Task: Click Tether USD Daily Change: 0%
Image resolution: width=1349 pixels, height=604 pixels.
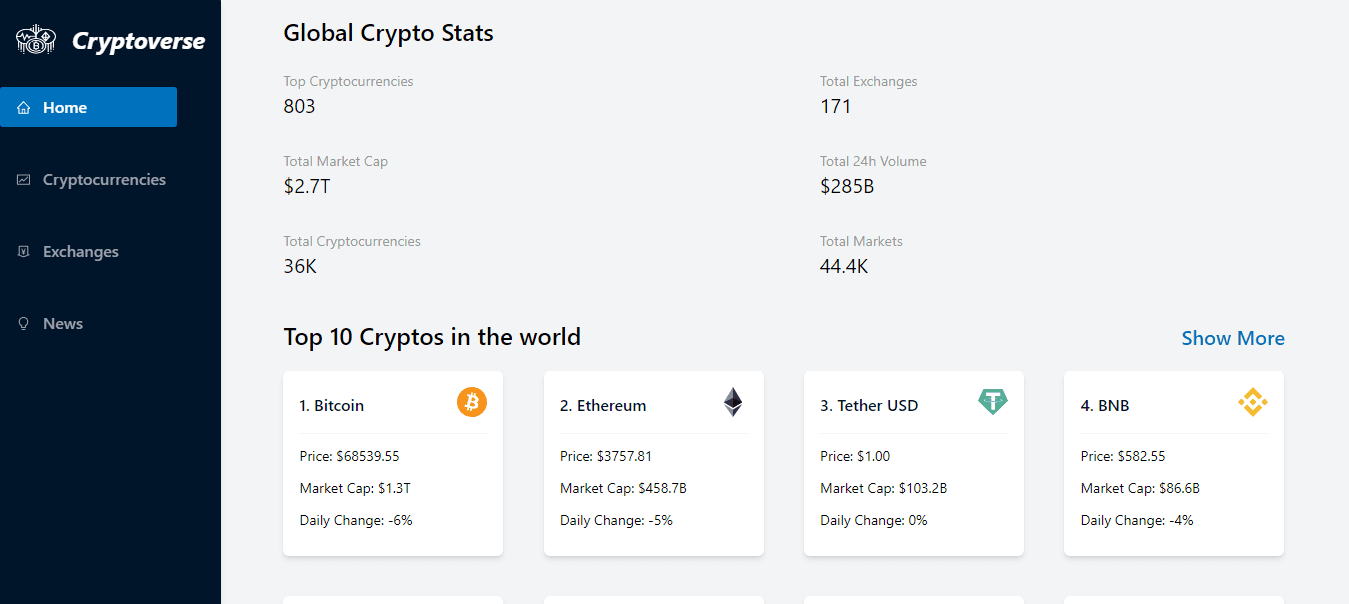Action: coord(874,520)
